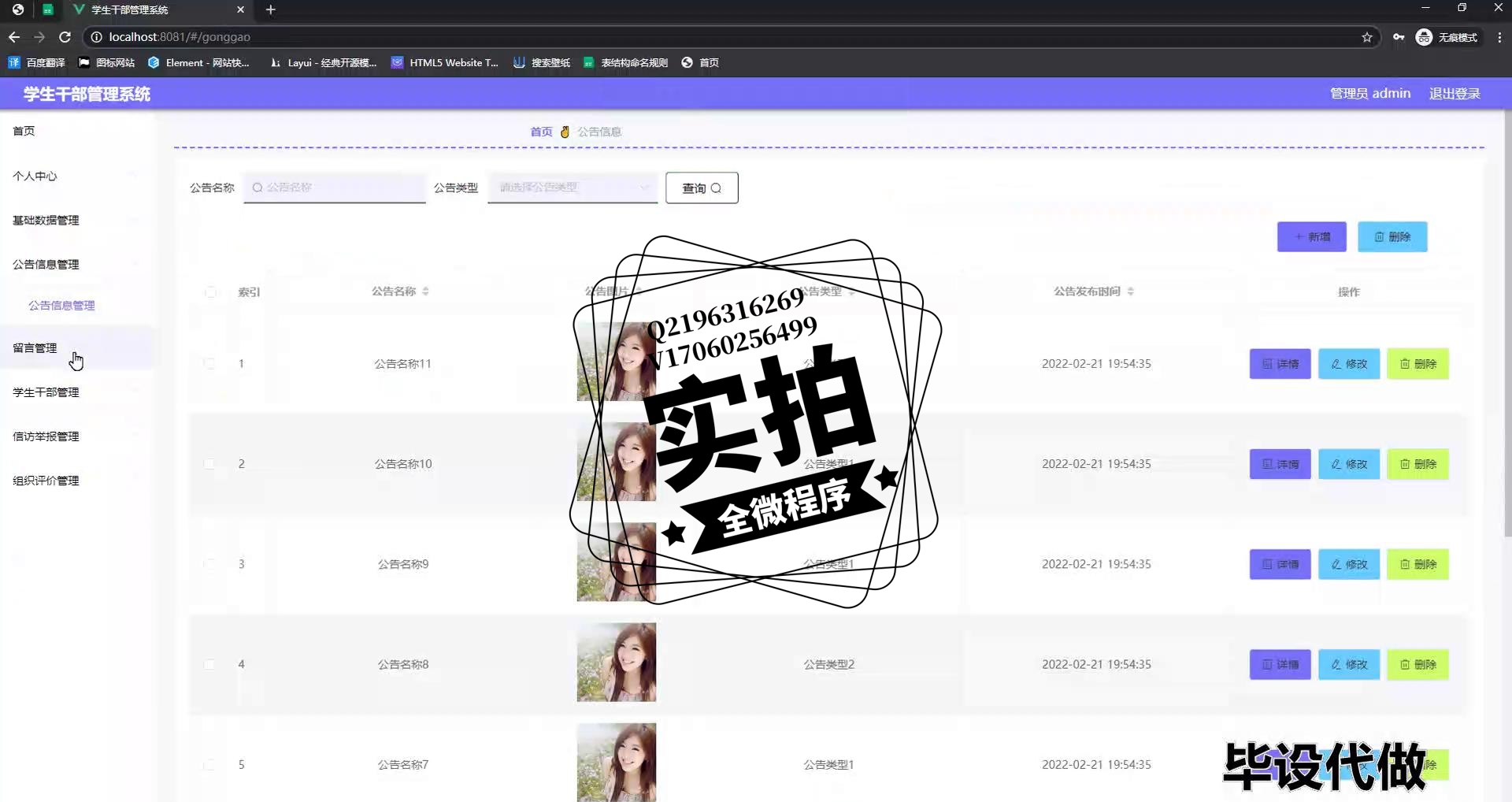Open 详情 for row 公告名称9
1512x802 pixels.
[1280, 564]
